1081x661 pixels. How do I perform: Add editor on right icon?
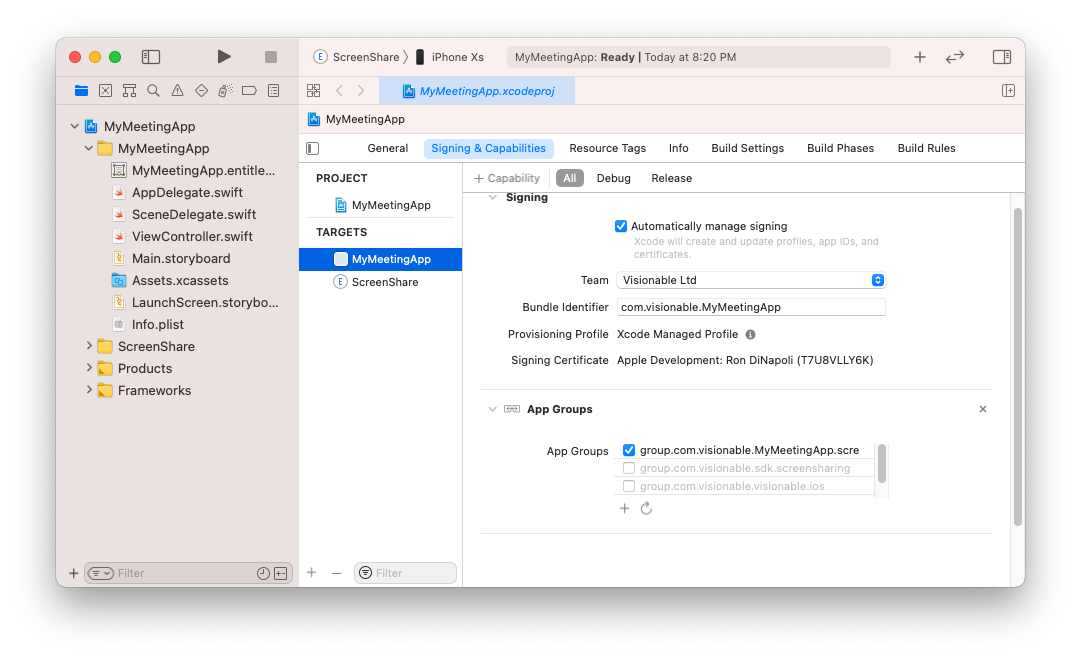(1008, 90)
